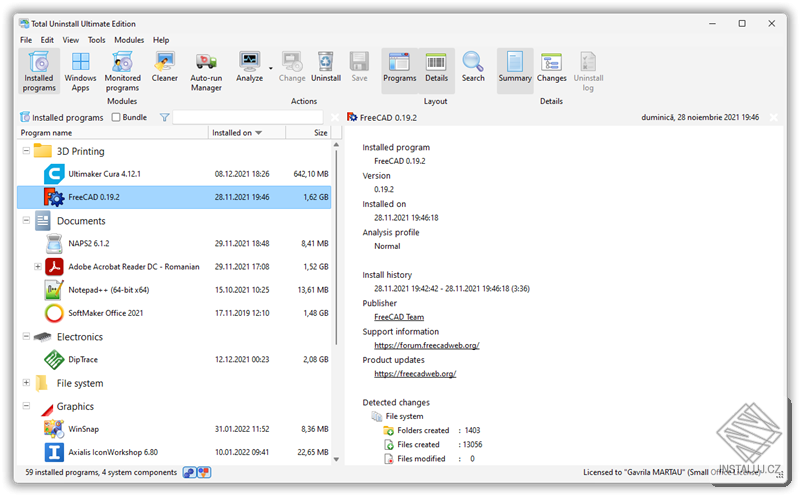Switch to the Windows Apps module
Viewport: 800px width, 496px height.
(80, 71)
